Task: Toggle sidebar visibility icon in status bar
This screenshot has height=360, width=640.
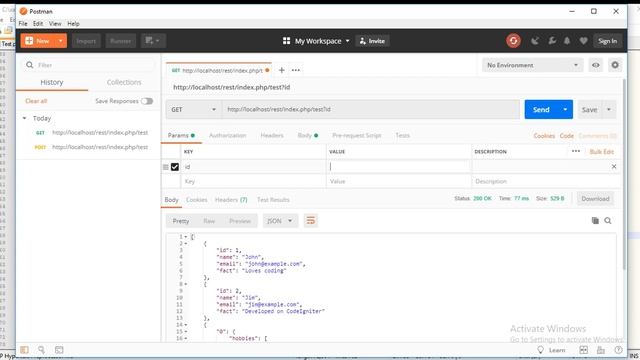Action: (24, 350)
